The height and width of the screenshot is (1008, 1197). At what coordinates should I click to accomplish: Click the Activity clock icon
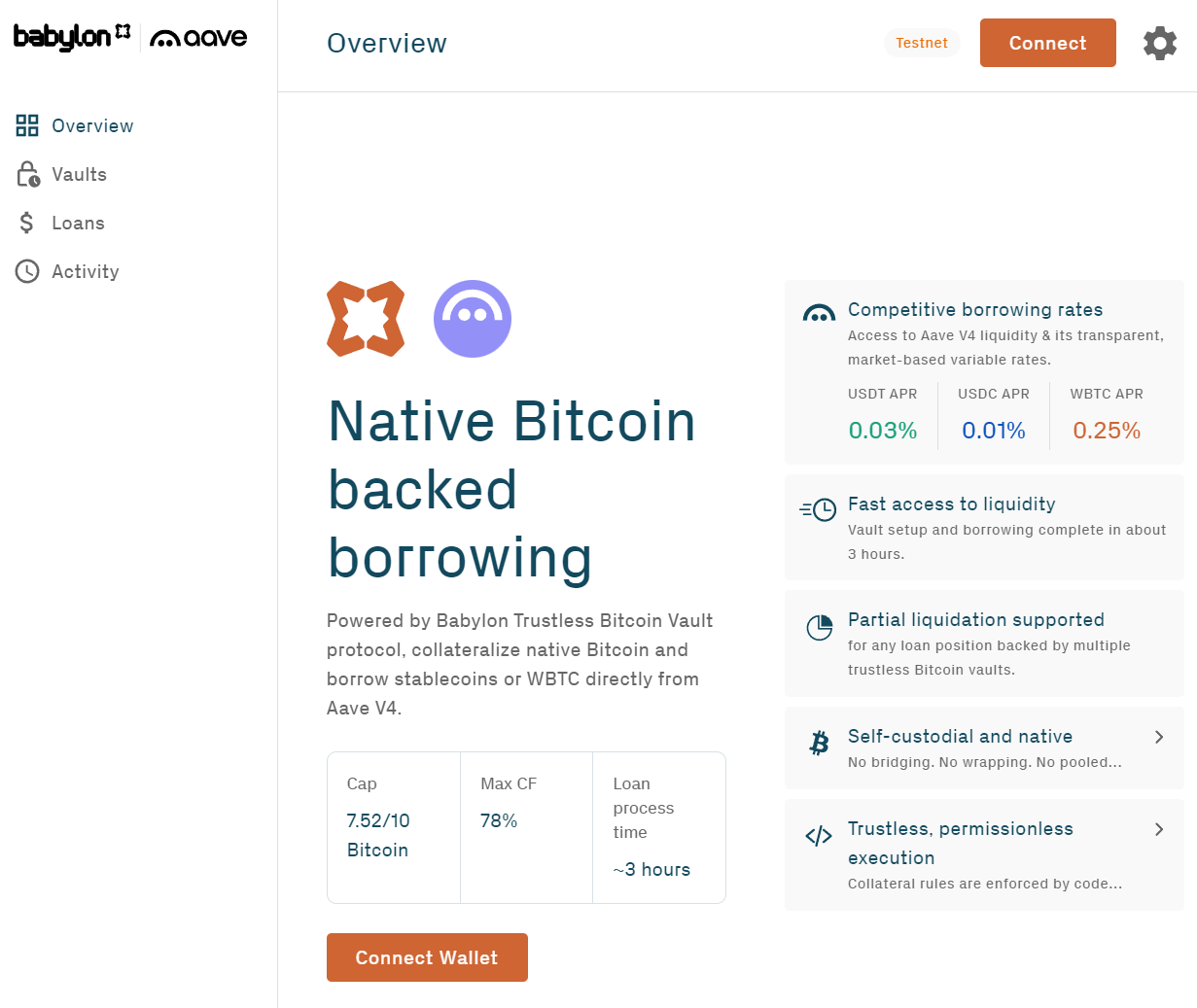click(x=27, y=271)
